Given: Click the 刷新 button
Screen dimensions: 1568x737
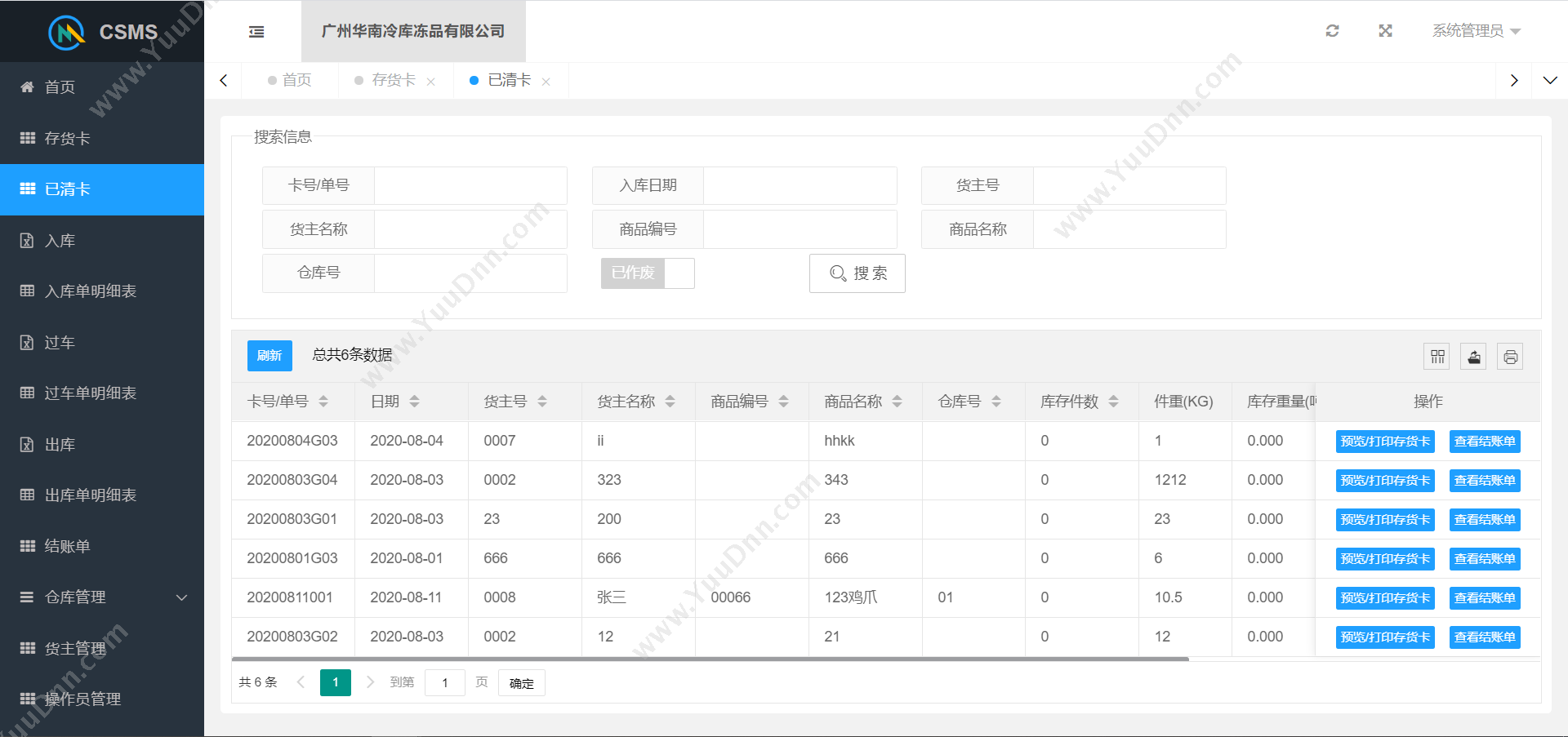Looking at the screenshot, I should click(269, 356).
